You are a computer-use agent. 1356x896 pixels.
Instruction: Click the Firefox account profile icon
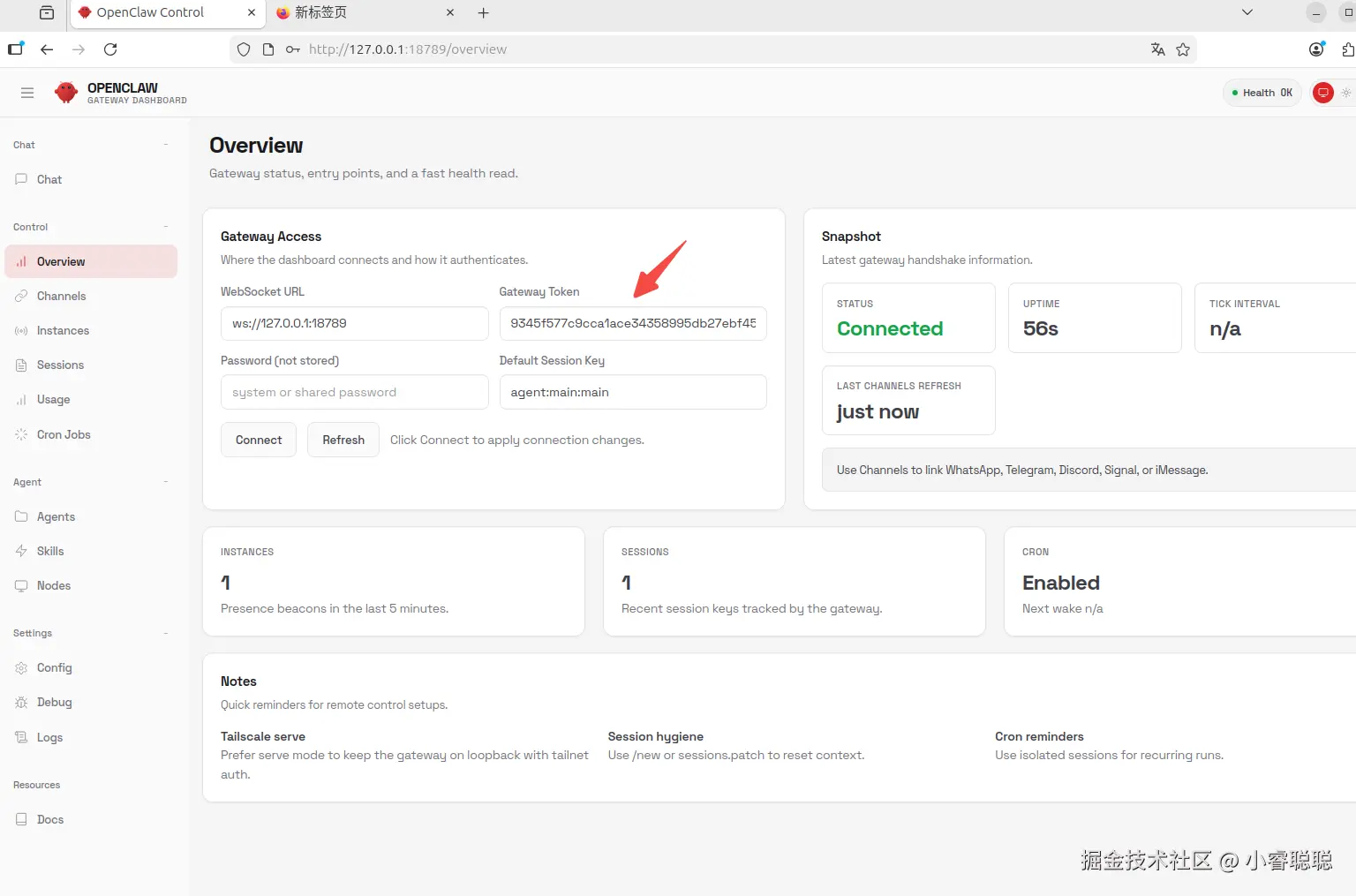(1316, 49)
